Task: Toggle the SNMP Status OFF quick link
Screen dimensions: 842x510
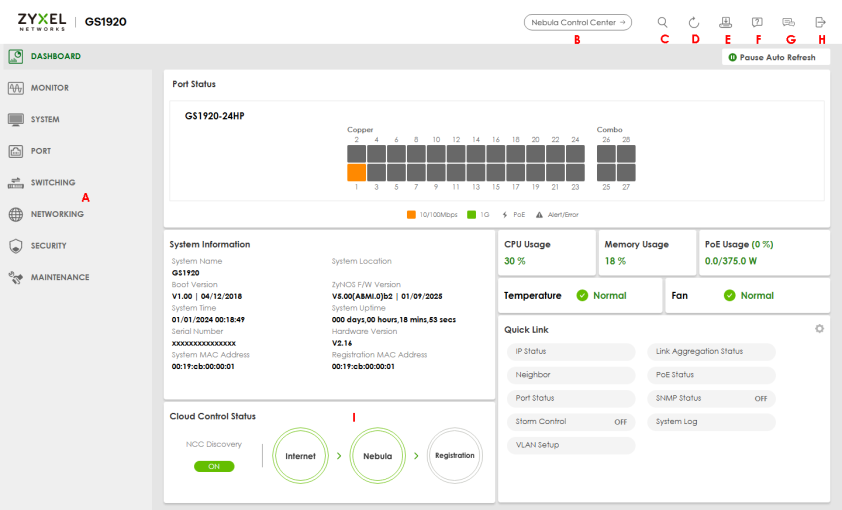Action: 711,398
